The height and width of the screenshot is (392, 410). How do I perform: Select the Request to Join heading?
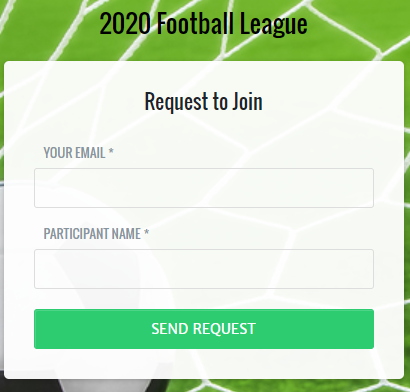pyautogui.click(x=203, y=101)
